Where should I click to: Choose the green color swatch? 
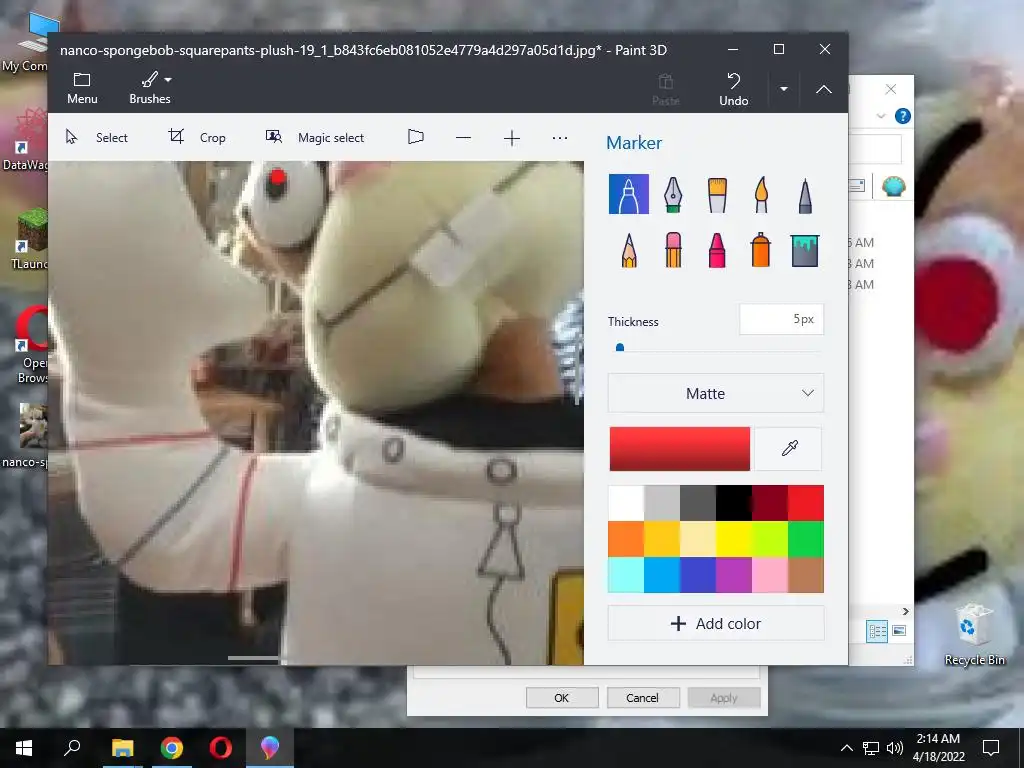pyautogui.click(x=806, y=539)
